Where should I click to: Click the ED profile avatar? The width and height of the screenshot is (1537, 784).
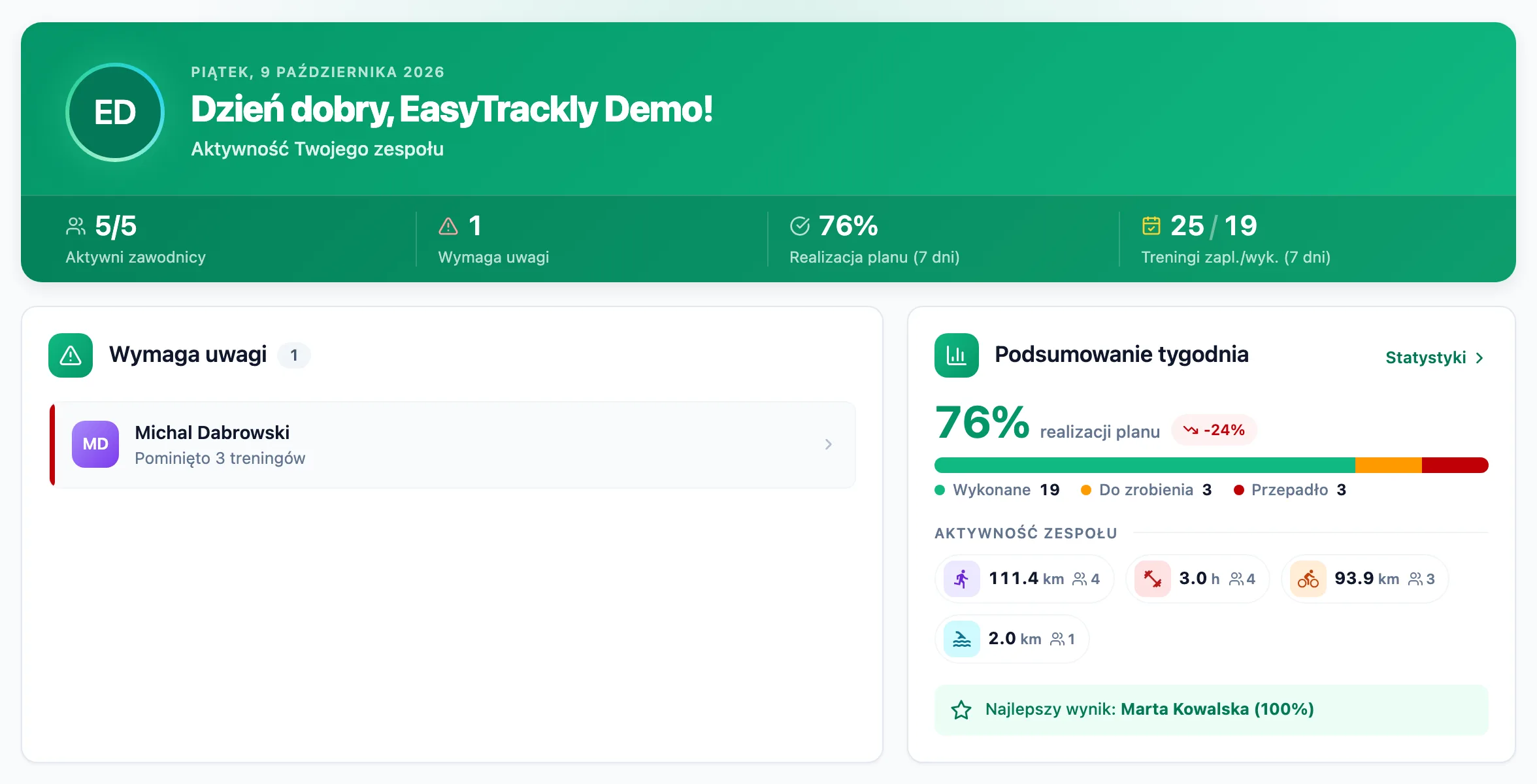tap(115, 112)
